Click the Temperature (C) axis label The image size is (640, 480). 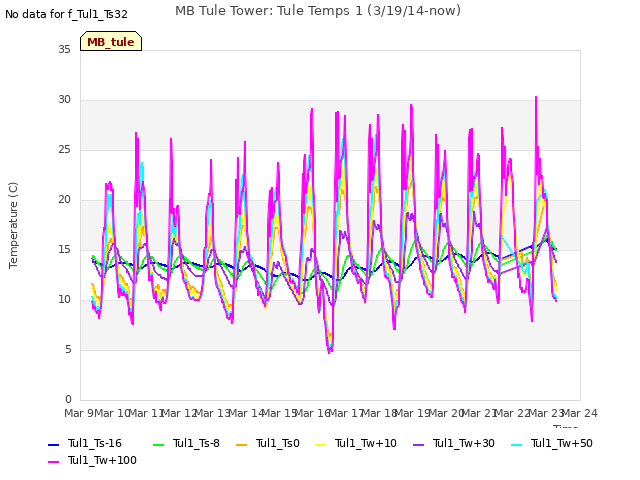pyautogui.click(x=13, y=225)
